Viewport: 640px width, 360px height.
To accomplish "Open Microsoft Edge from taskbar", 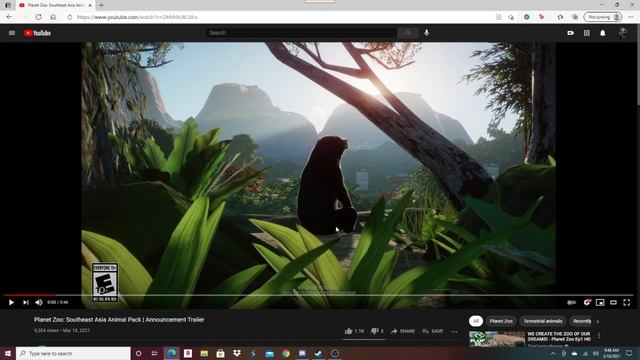I will pyautogui.click(x=171, y=353).
